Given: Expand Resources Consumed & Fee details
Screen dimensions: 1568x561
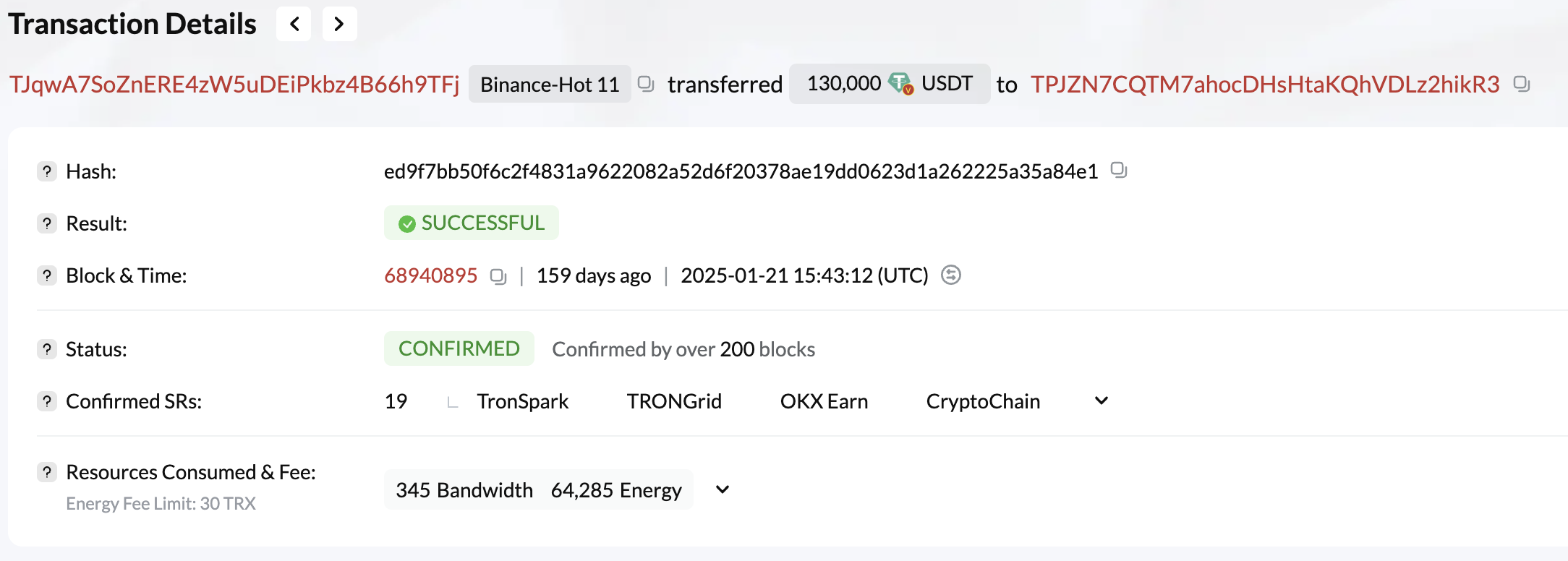Looking at the screenshot, I should point(722,489).
